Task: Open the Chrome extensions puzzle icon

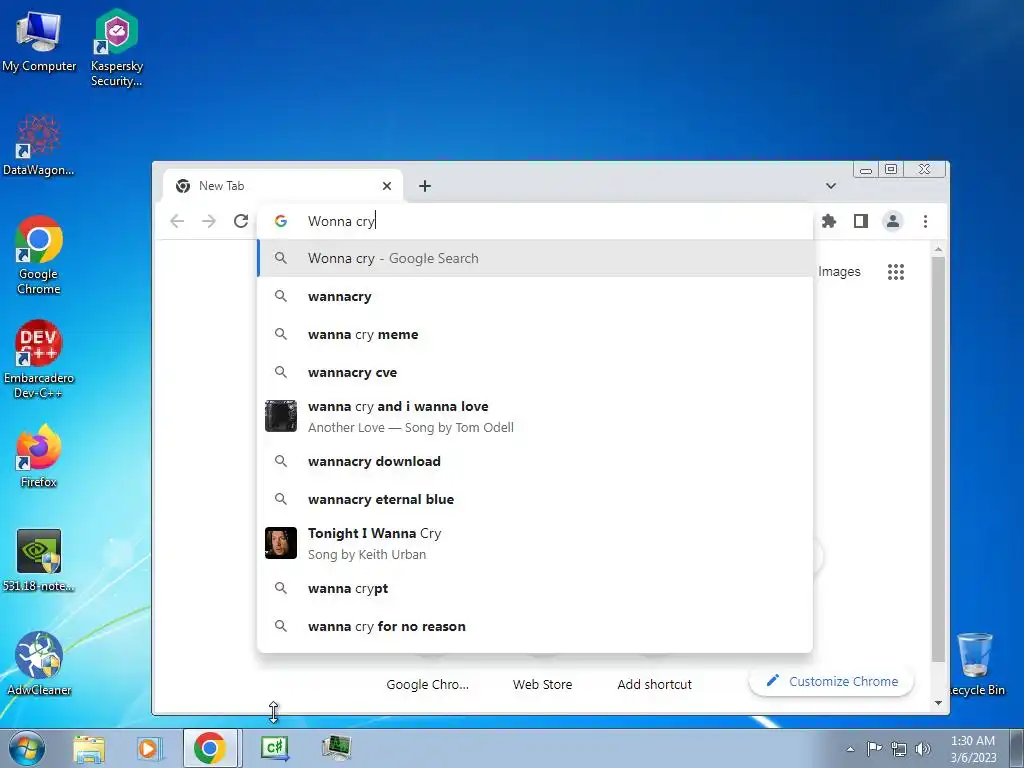Action: (829, 221)
